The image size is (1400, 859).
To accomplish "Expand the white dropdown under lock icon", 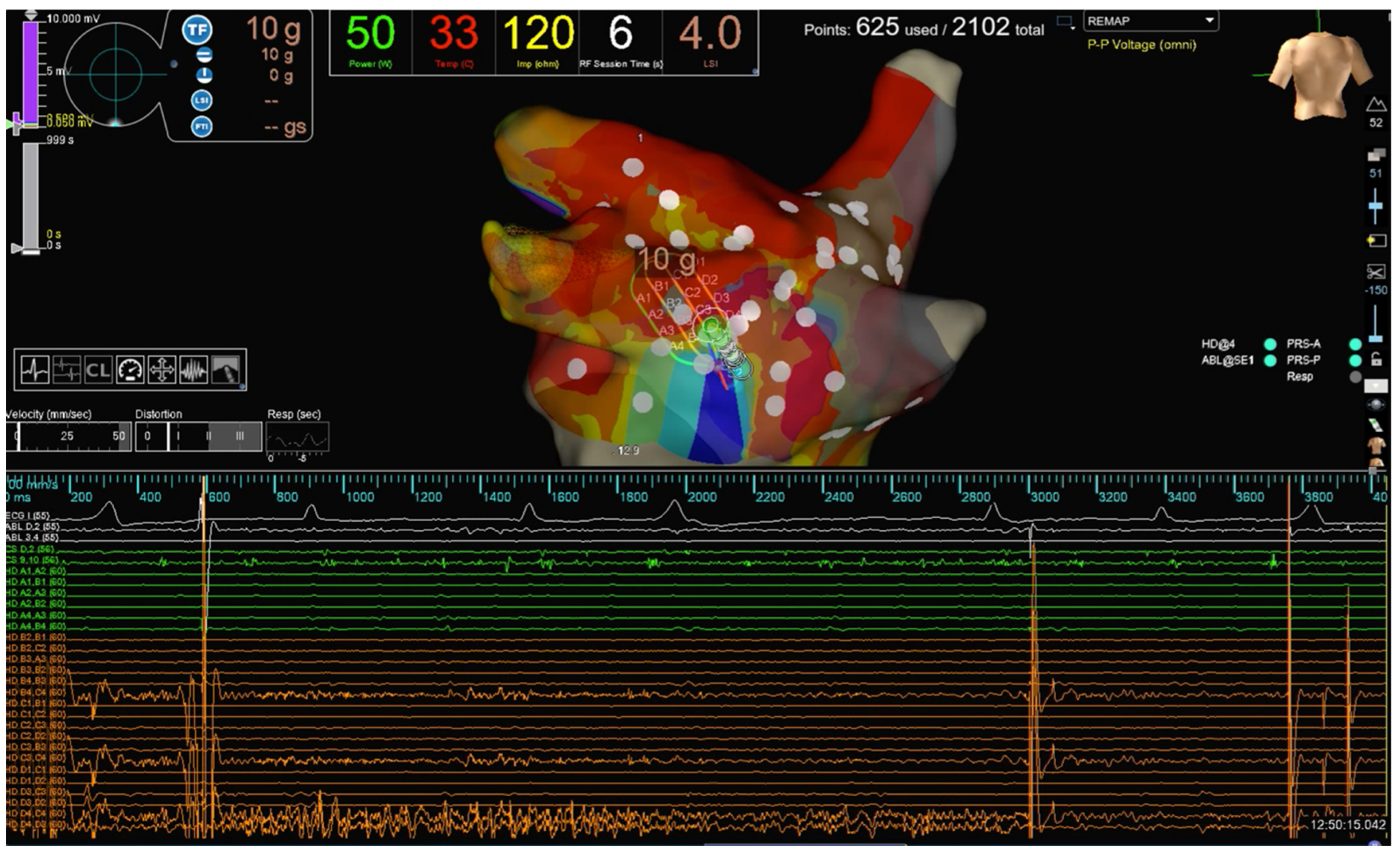I will pyautogui.click(x=1375, y=386).
